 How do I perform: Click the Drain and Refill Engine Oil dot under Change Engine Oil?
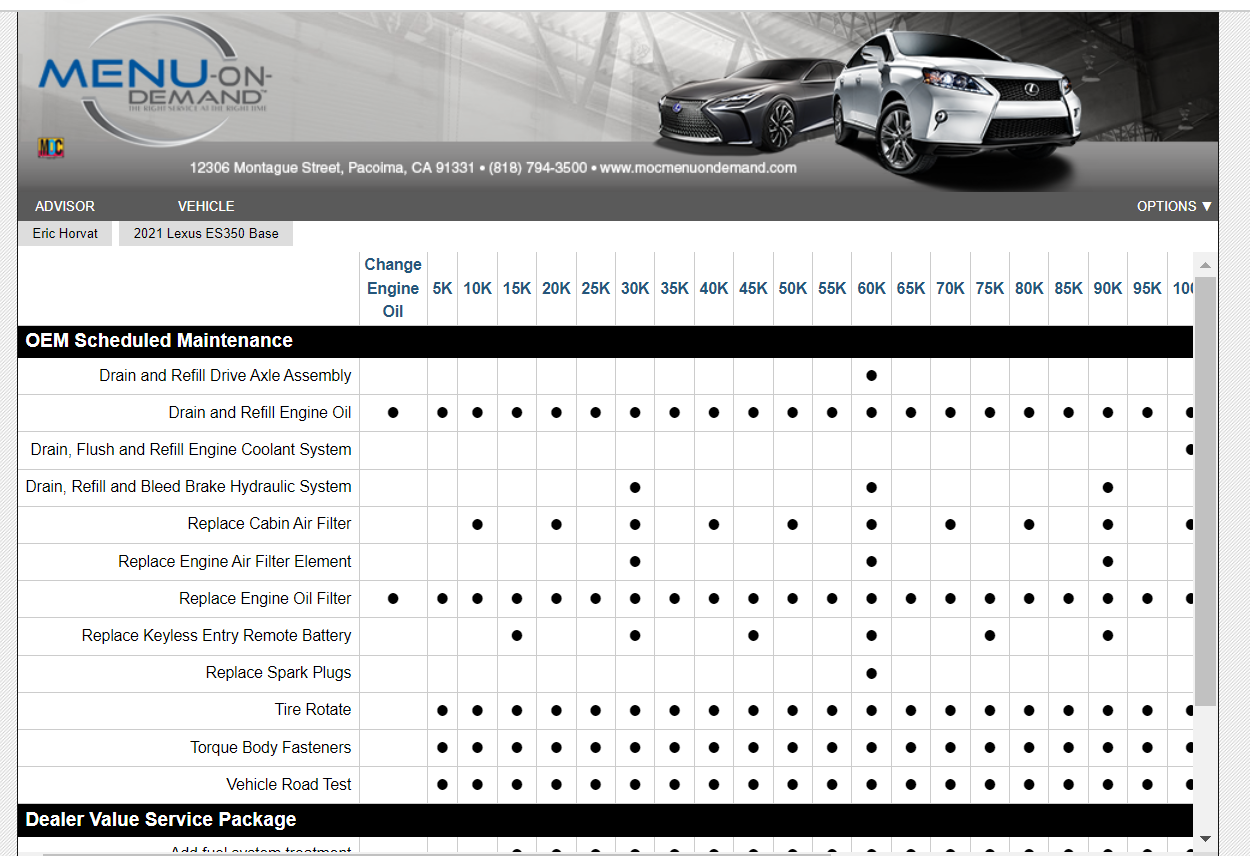393,413
